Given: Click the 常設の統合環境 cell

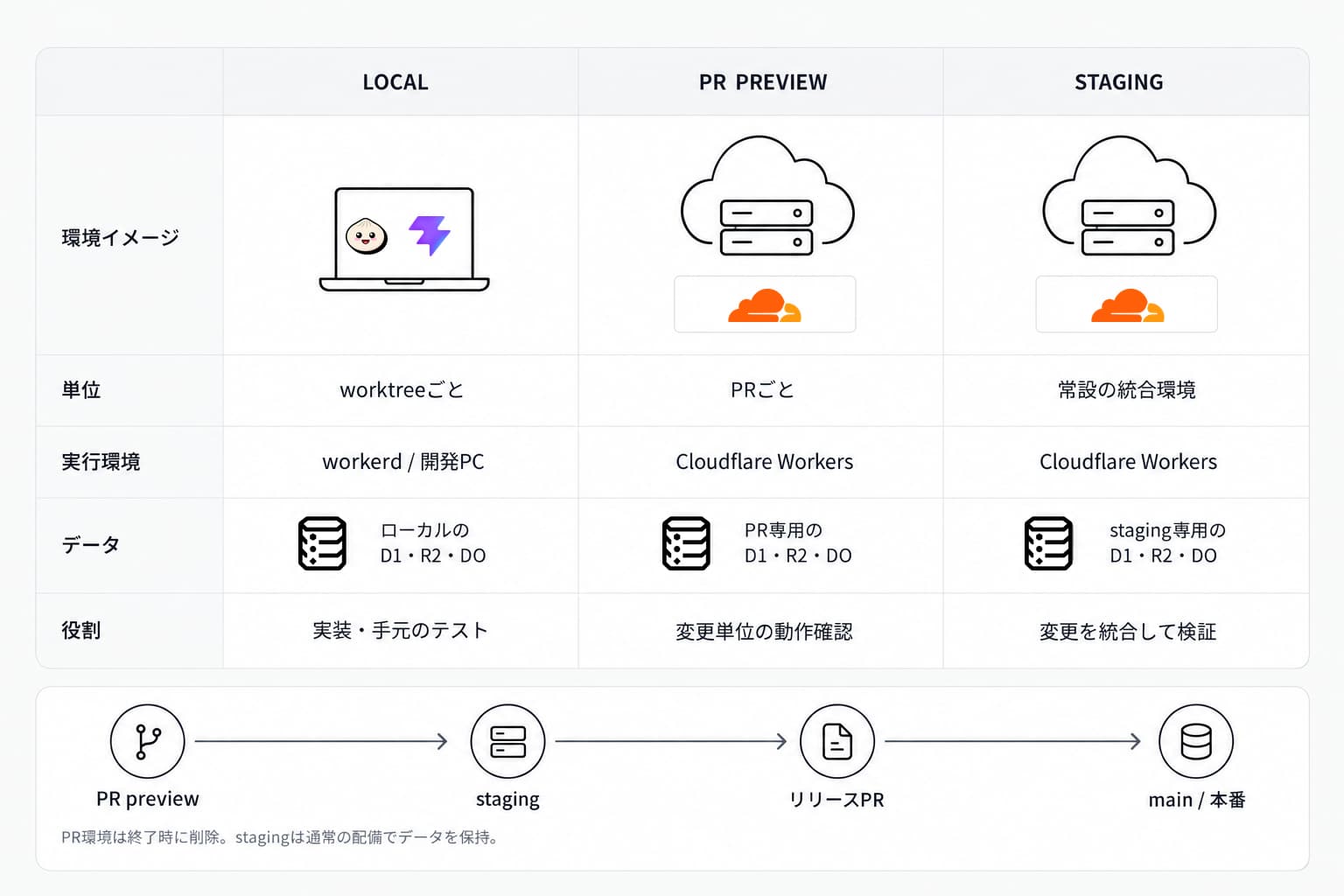Looking at the screenshot, I should tap(1127, 389).
